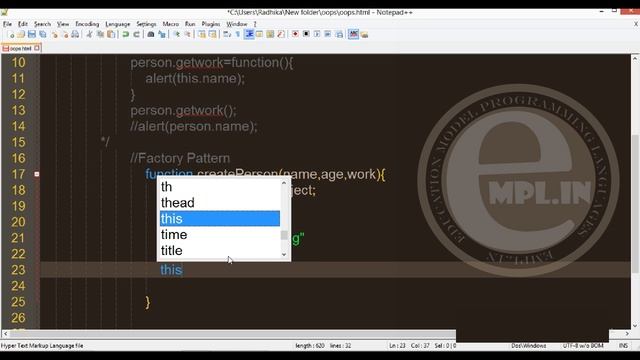
Task: Open the Plugins menu
Action: (x=211, y=24)
